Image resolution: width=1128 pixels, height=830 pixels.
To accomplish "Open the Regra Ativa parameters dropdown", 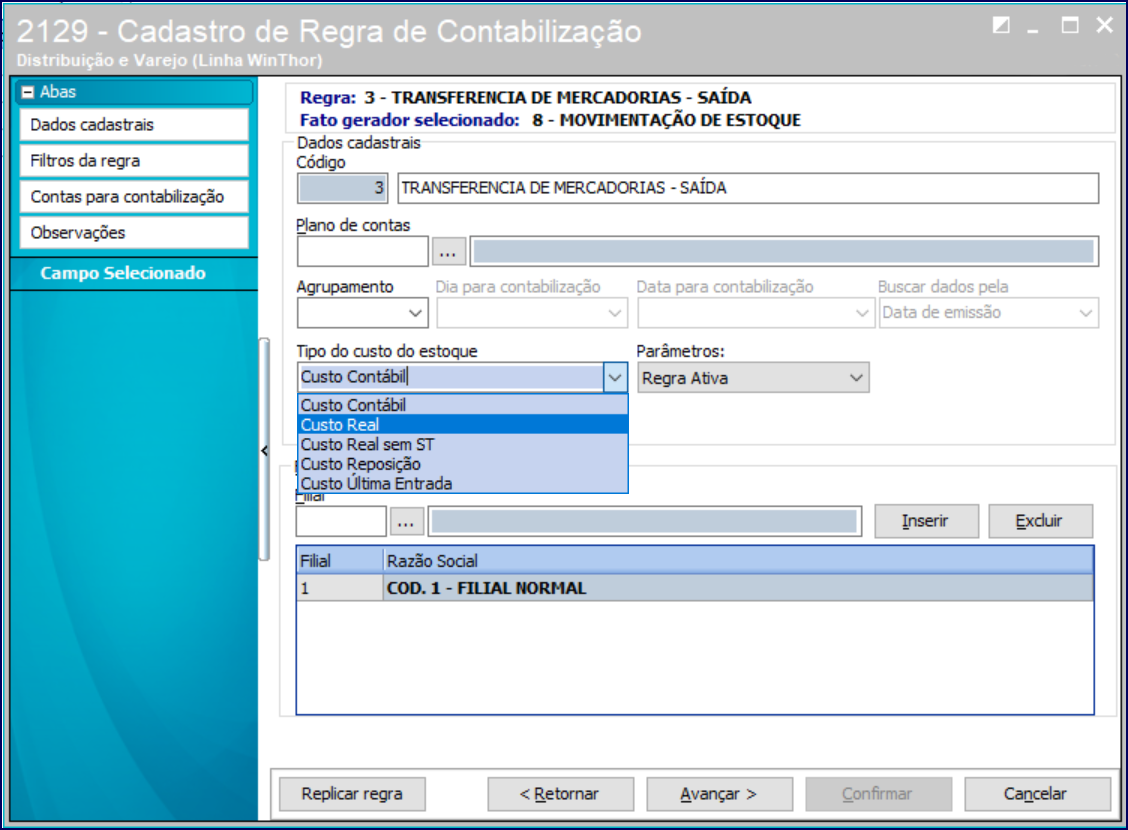I will coord(753,378).
